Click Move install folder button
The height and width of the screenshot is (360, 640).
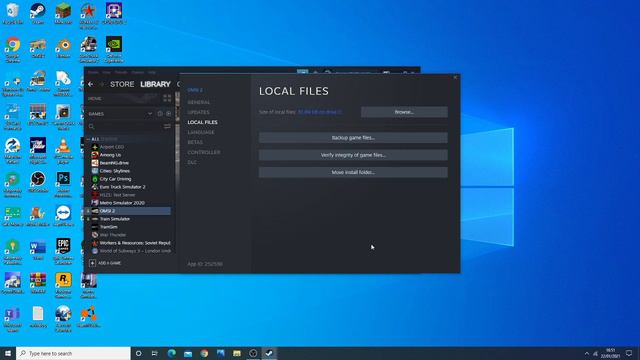tap(353, 172)
